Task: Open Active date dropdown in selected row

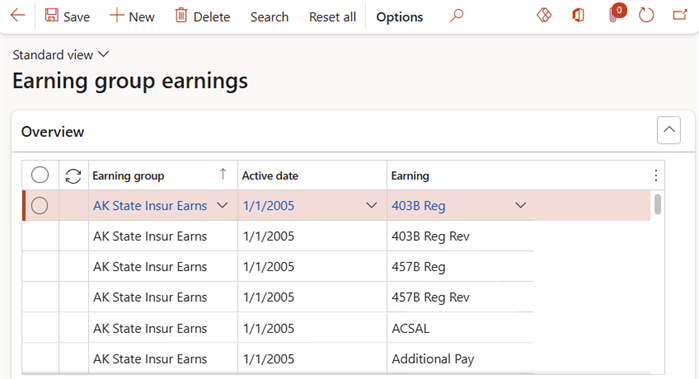Action: [x=371, y=206]
